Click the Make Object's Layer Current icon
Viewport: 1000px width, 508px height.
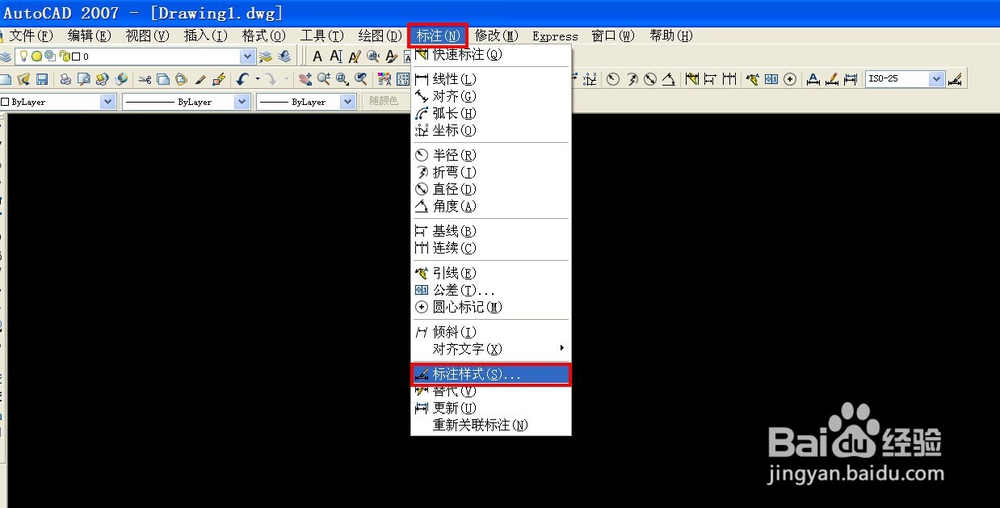265,57
